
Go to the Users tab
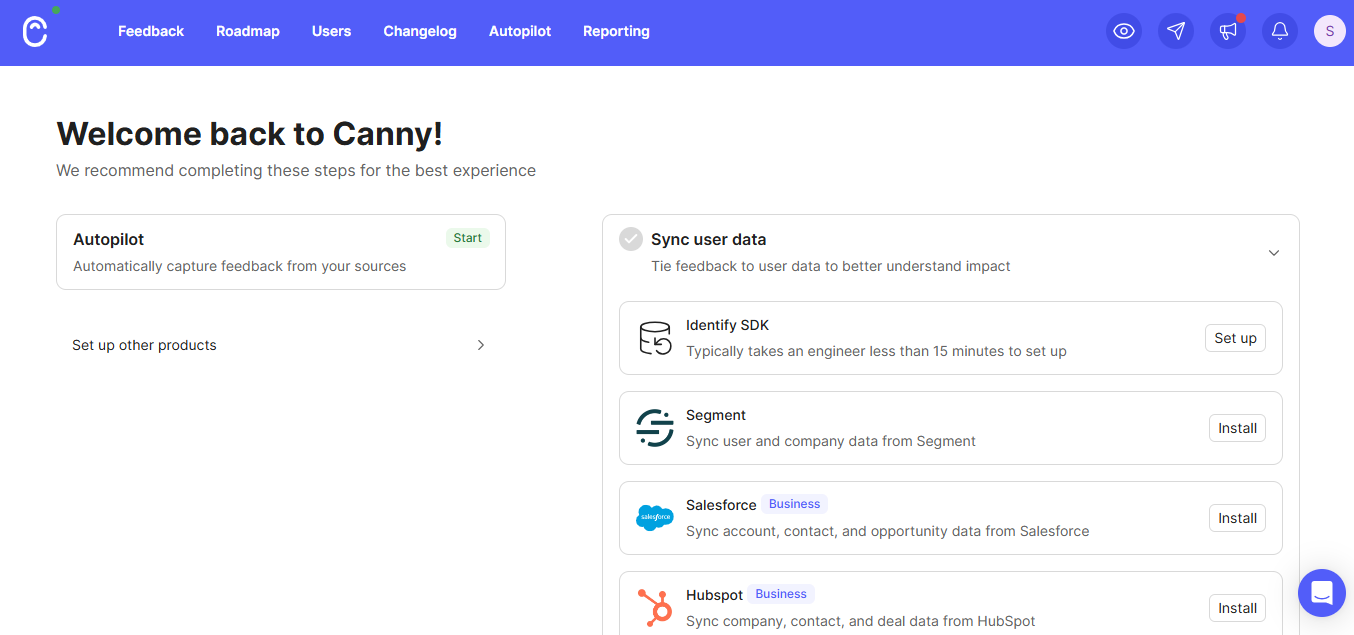click(331, 31)
